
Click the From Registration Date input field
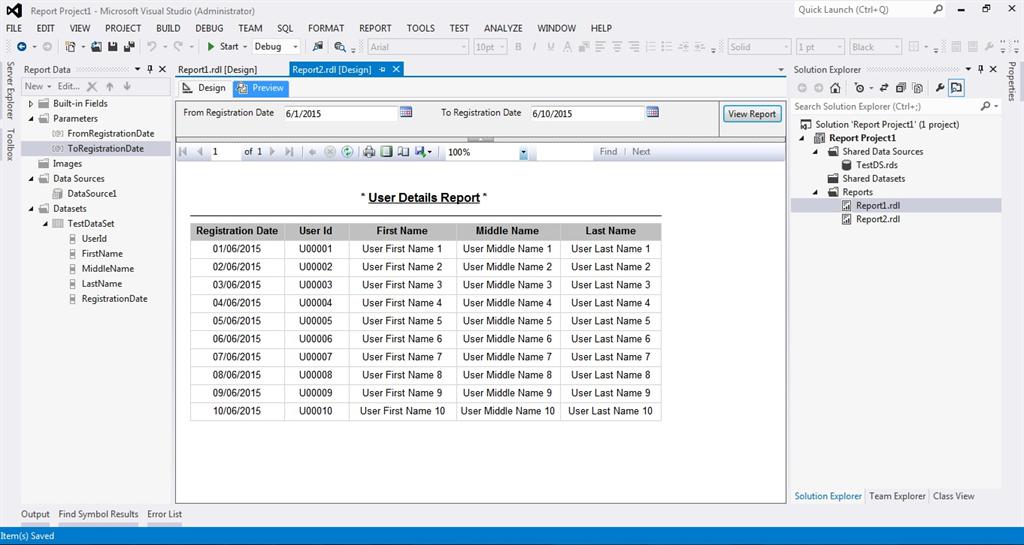340,114
